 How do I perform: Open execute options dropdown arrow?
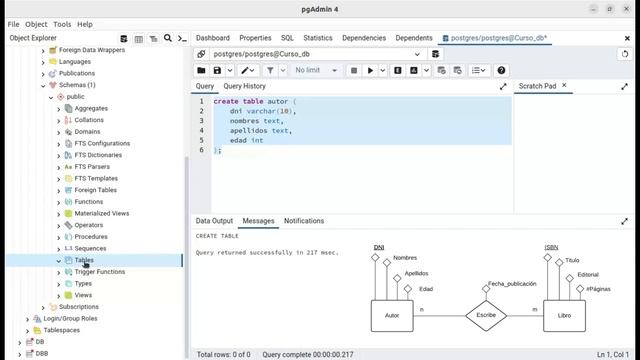[x=382, y=70]
